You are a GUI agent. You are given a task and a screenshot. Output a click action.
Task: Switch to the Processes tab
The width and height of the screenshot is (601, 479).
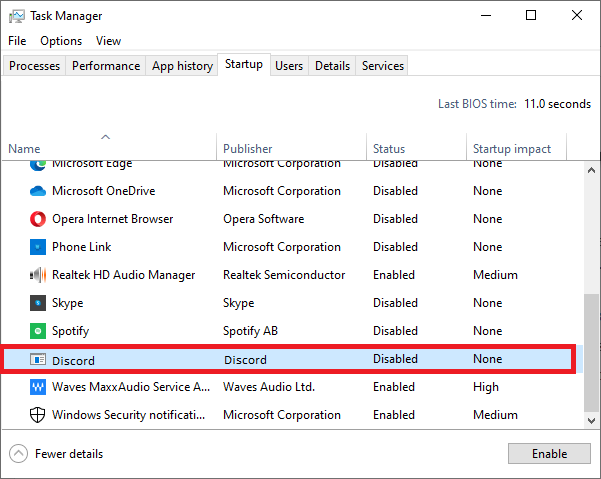(34, 66)
